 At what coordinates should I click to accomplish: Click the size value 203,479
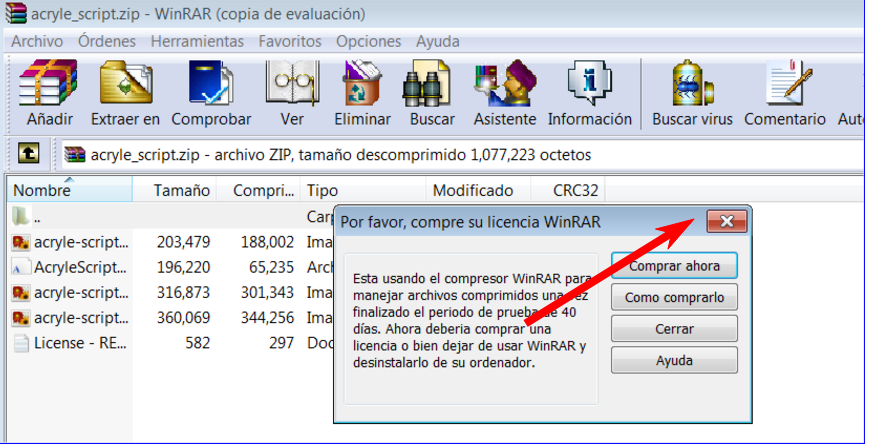click(x=184, y=242)
